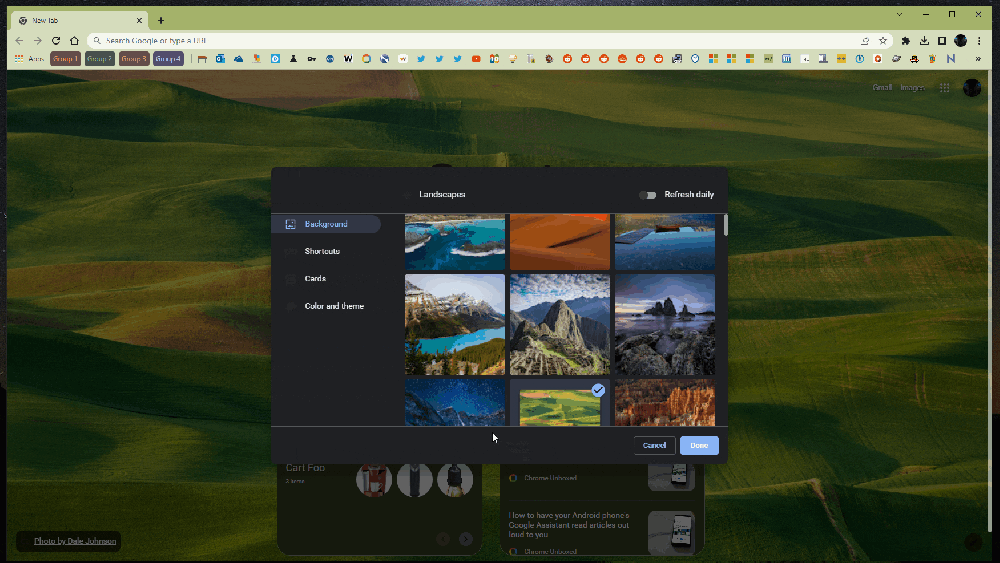Expand the bookmarks bar overflow chevron
This screenshot has height=563, width=1000.
pyautogui.click(x=977, y=59)
